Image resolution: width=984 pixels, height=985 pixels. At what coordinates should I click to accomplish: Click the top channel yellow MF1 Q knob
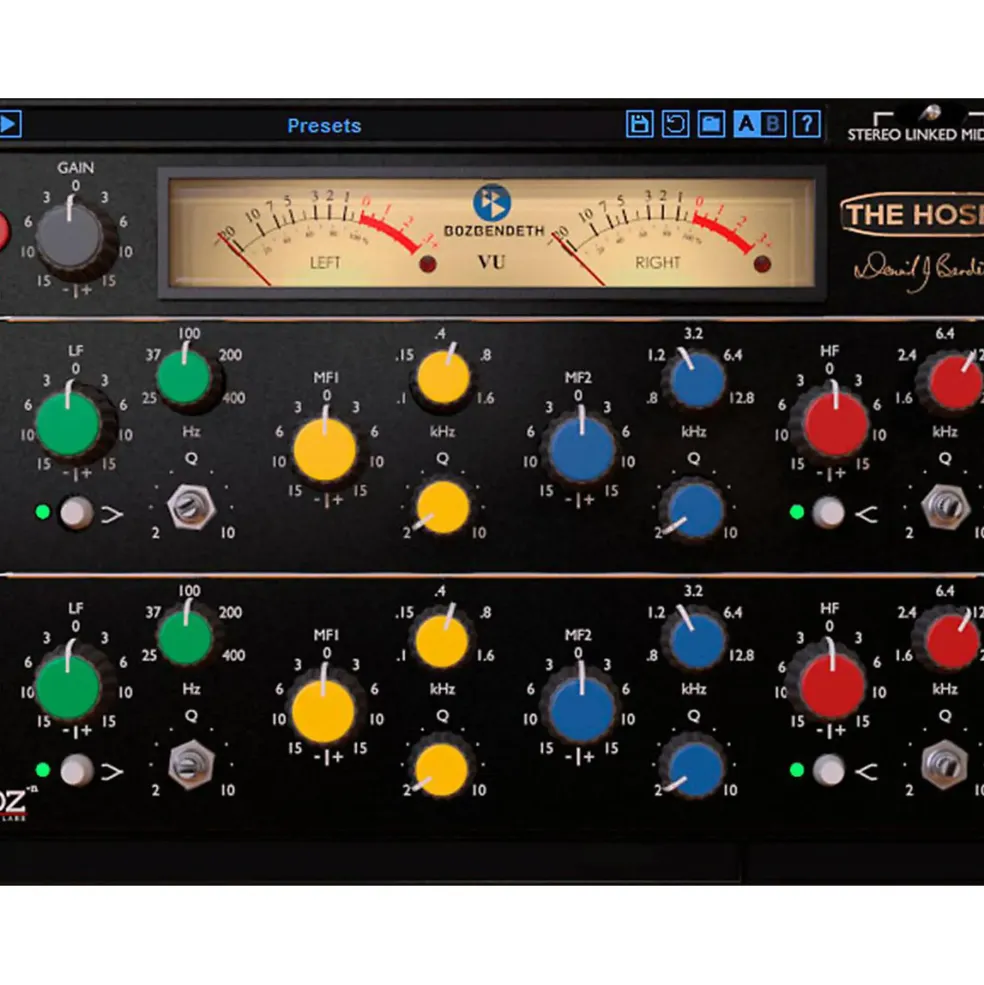pyautogui.click(x=442, y=508)
